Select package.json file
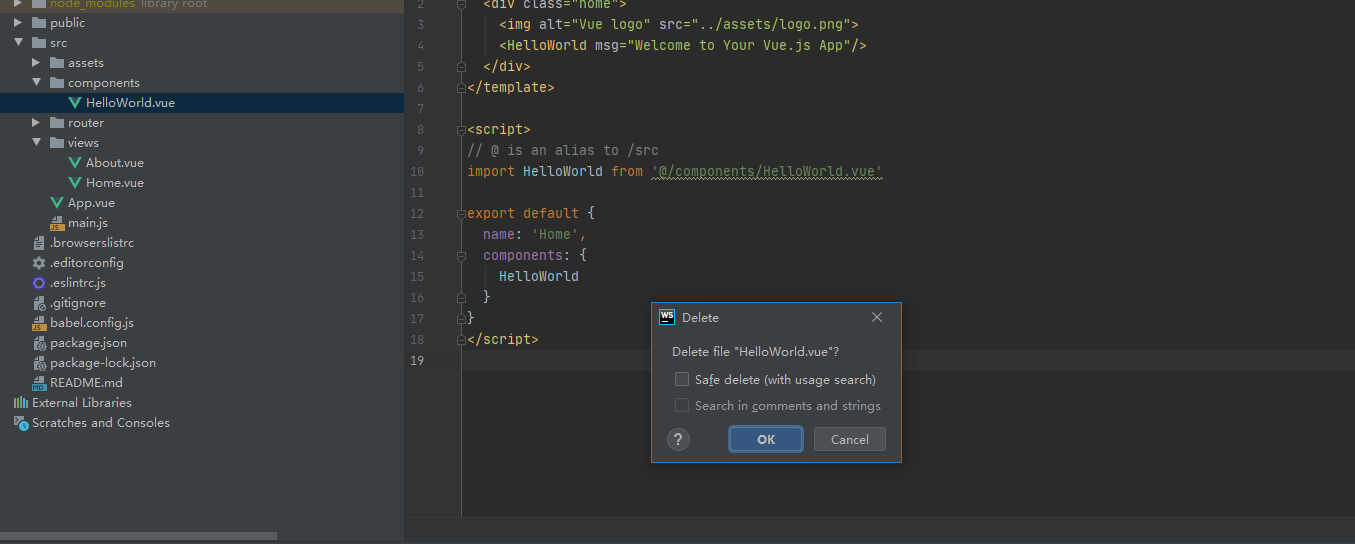 pyautogui.click(x=89, y=342)
